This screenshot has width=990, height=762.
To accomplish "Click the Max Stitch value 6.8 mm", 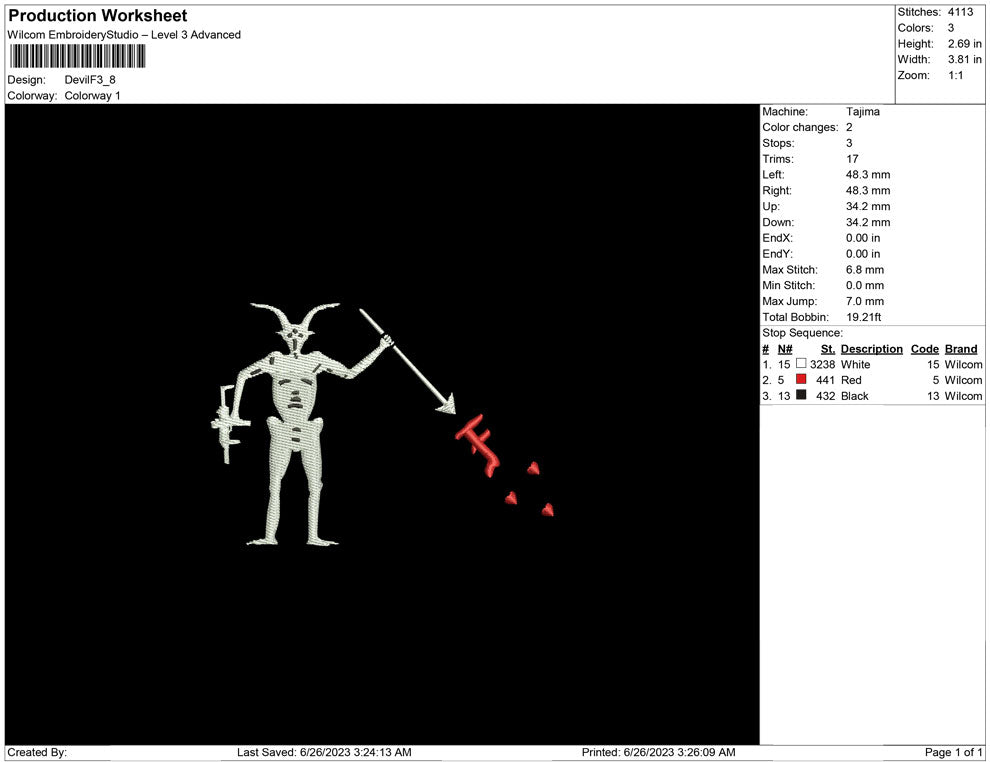I will (x=864, y=270).
